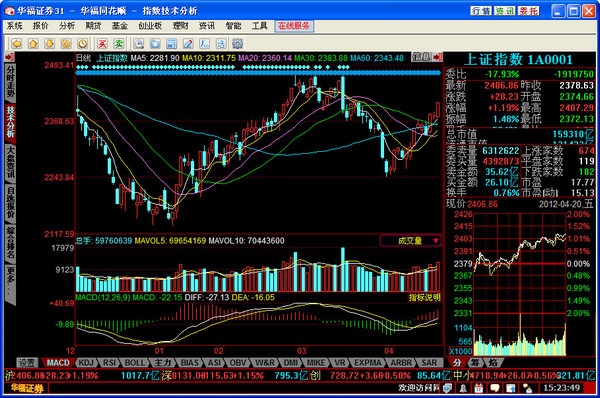Select the 筹 tab under intraday chart

point(475,362)
